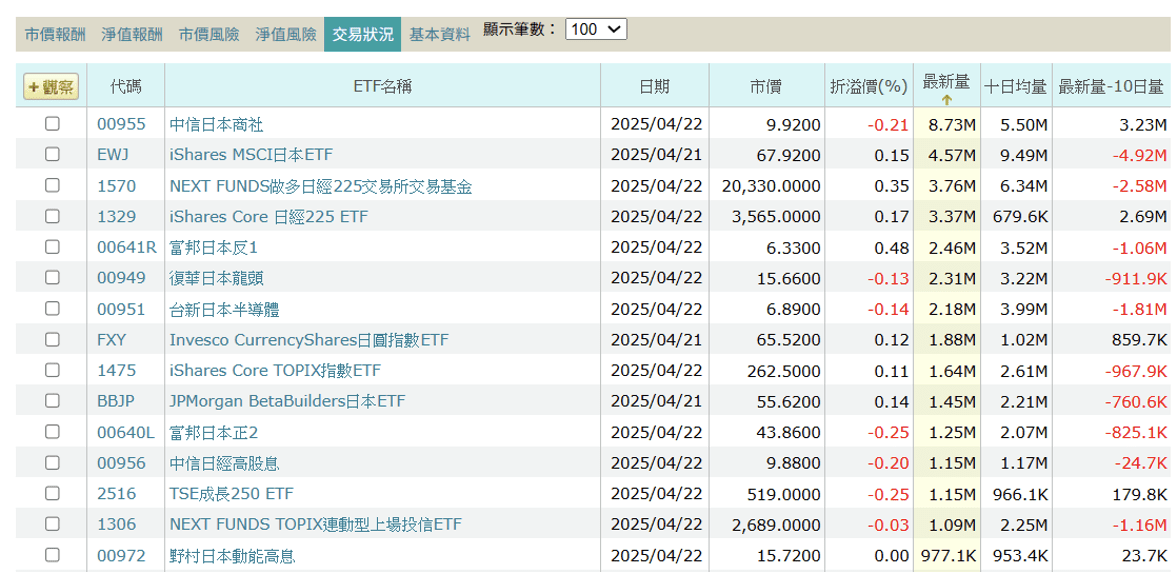The height and width of the screenshot is (572, 1174).
Task: Check the box for 00951 台新日本半導體
Action: tap(52, 308)
